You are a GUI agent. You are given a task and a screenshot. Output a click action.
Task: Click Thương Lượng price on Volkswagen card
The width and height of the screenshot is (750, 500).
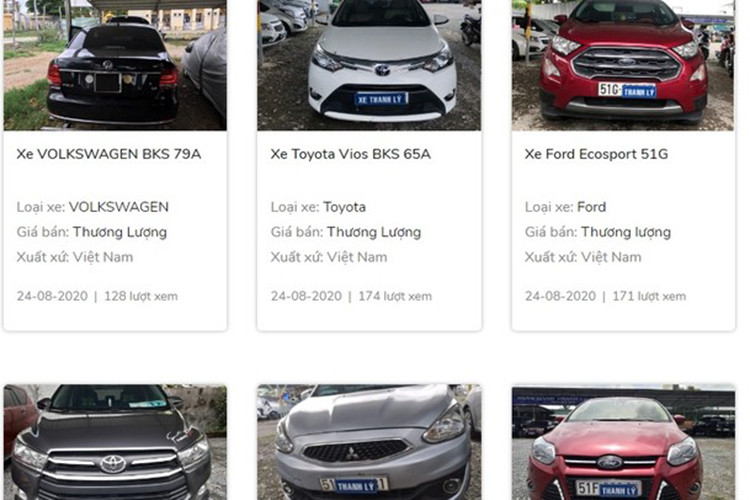tap(120, 233)
